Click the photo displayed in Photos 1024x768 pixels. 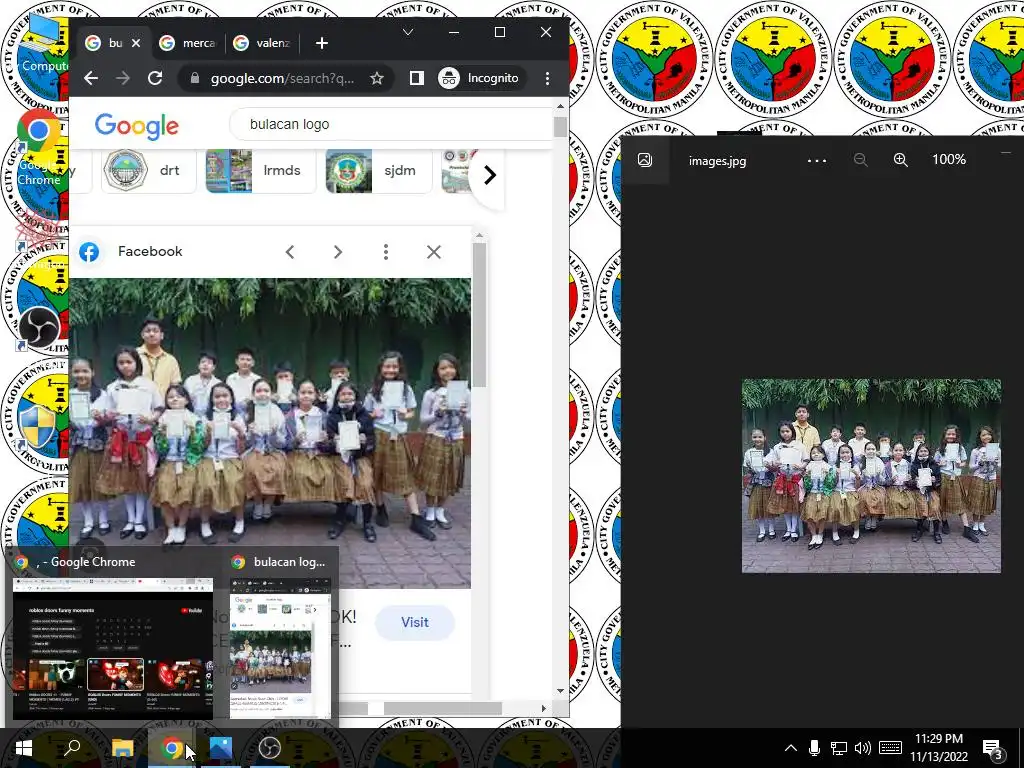pyautogui.click(x=871, y=475)
